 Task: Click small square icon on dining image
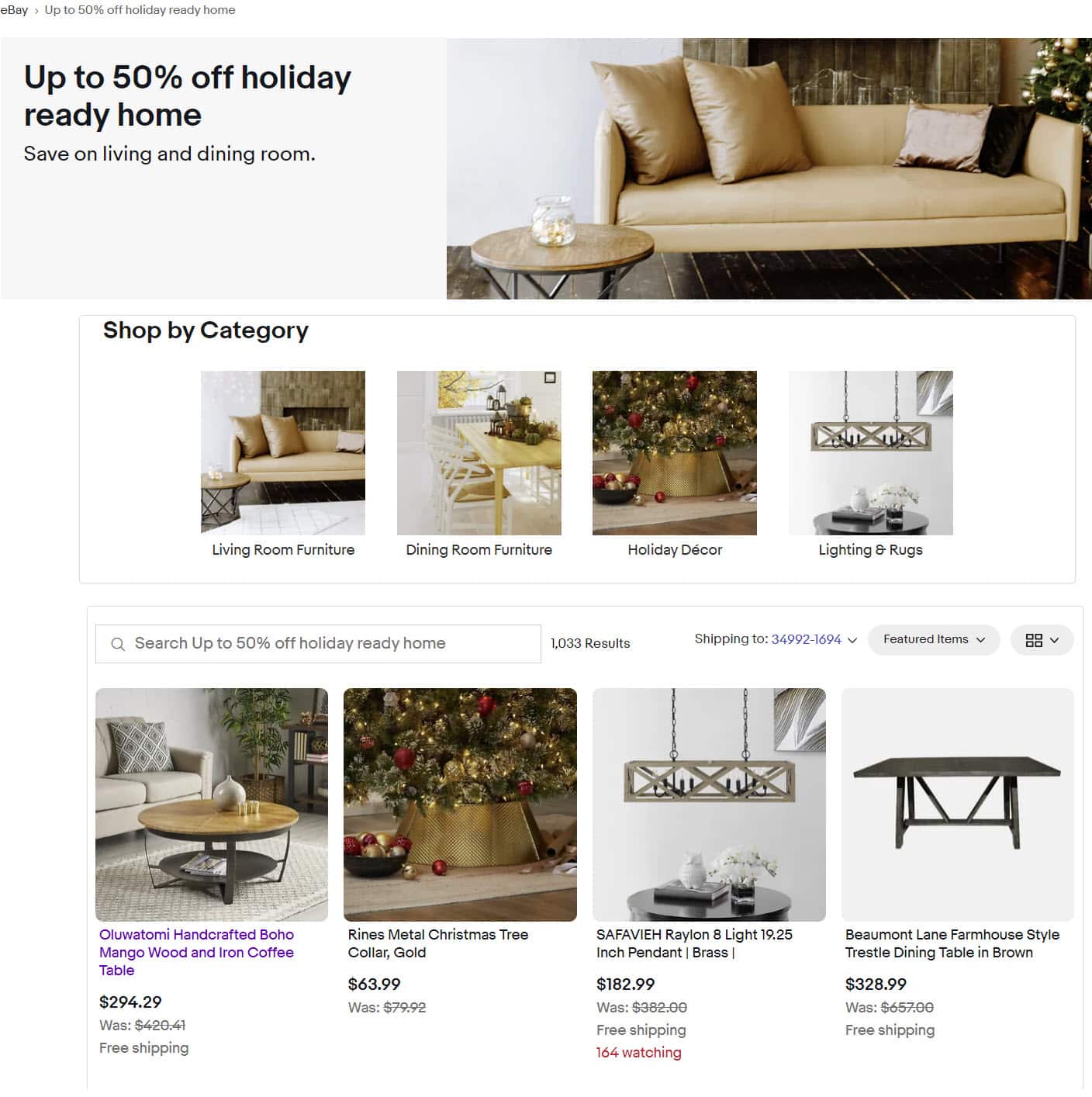pos(550,378)
